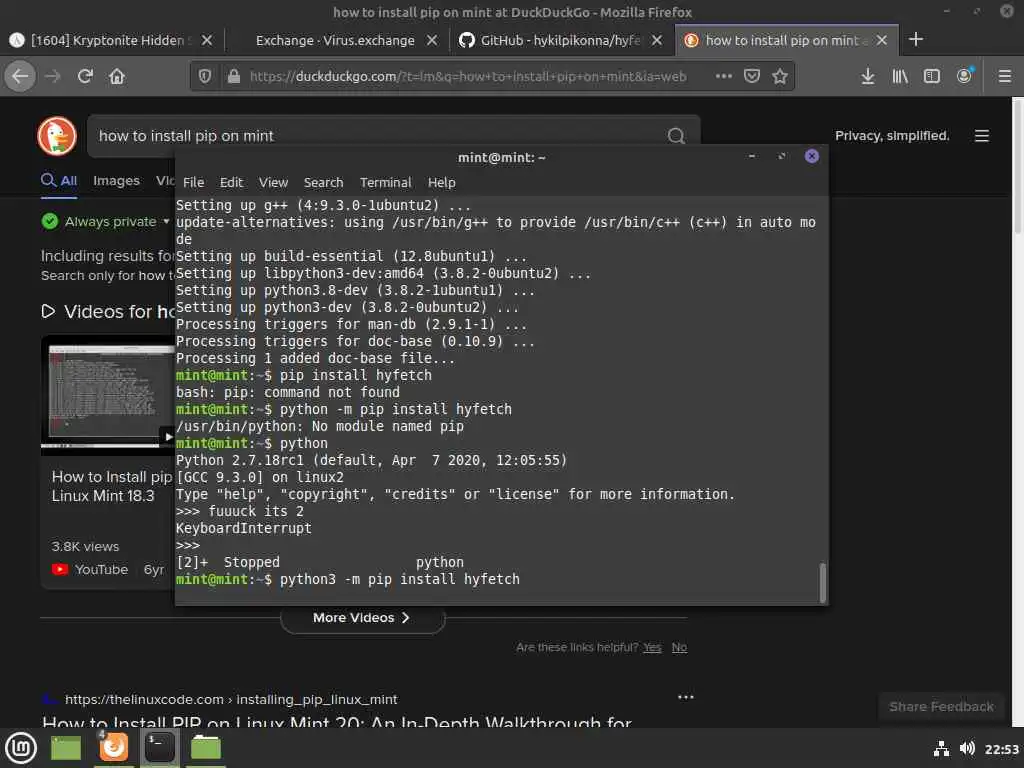This screenshot has width=1024, height=768.
Task: Open Firefox account icon
Action: 965,76
